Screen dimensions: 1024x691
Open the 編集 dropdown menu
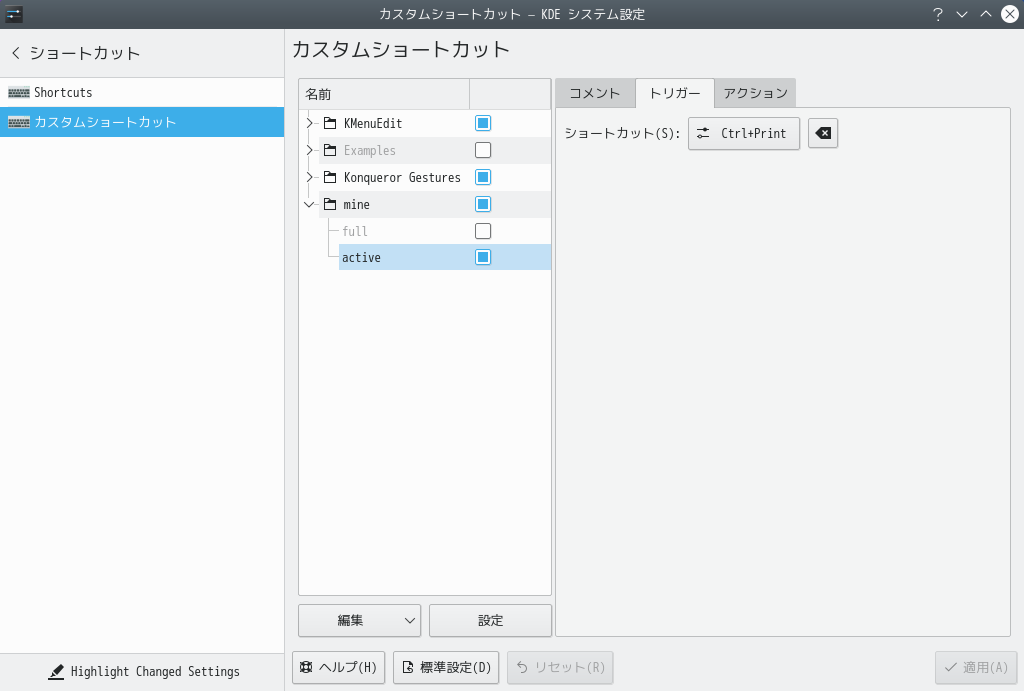point(360,620)
